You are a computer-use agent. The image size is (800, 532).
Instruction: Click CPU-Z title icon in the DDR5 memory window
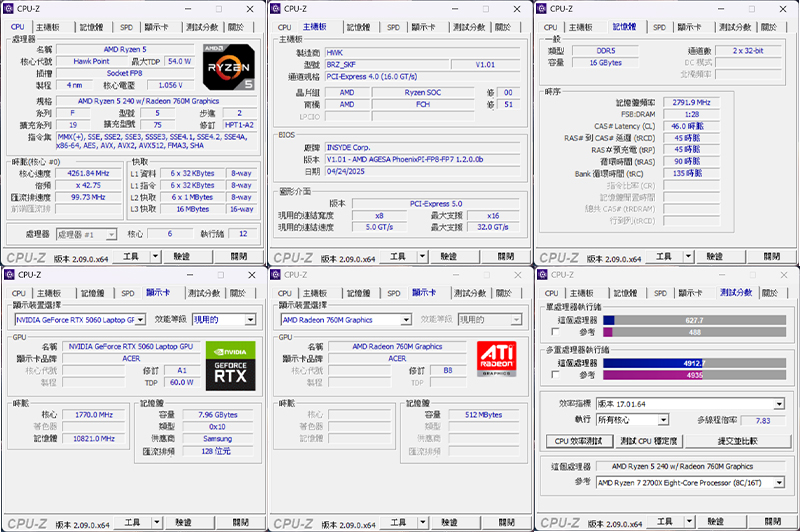pyautogui.click(x=542, y=9)
